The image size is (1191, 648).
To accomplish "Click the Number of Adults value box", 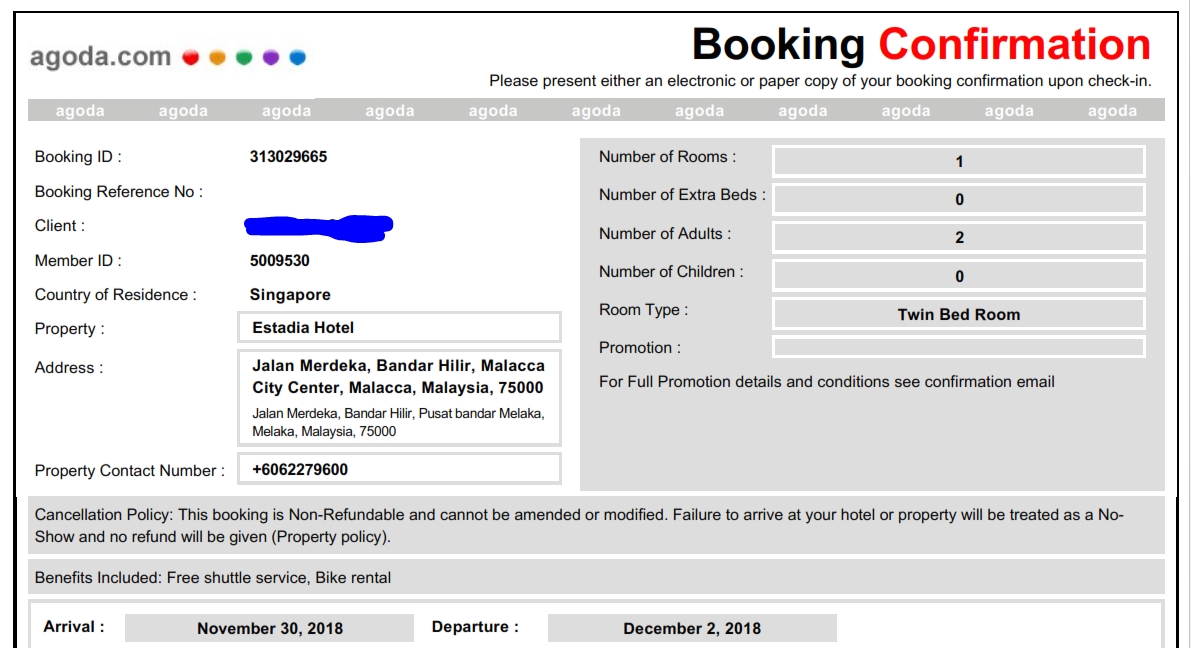I will 959,237.
